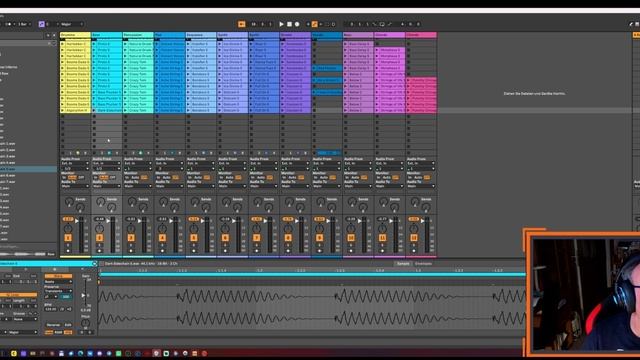Click the 1.2 marker on sample ruler
640x360 pixels.
point(259,270)
